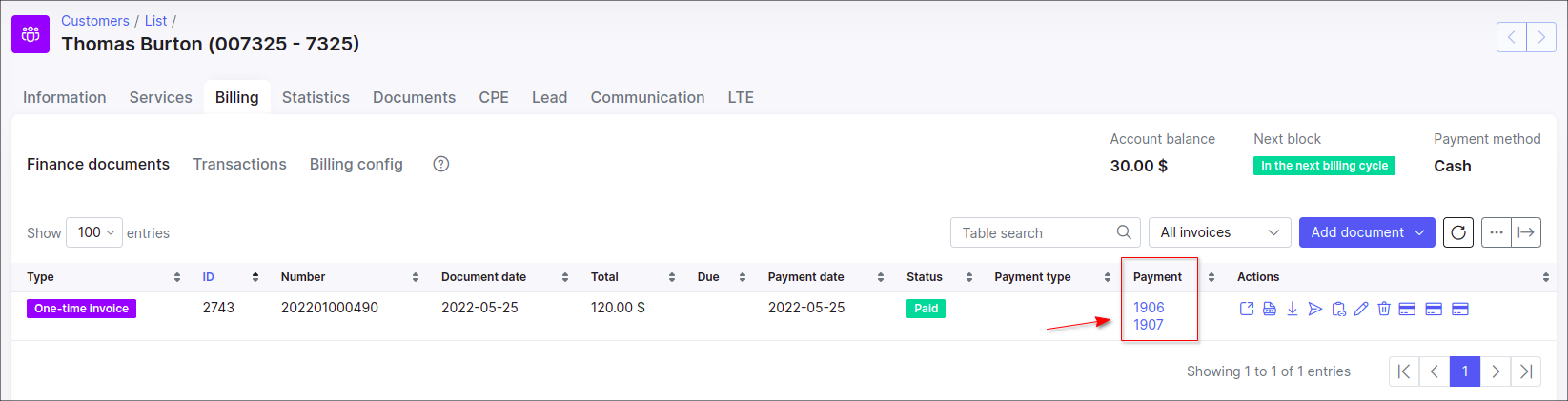Open payment link 1906
This screenshot has height=401, width=1568.
[x=1149, y=308]
